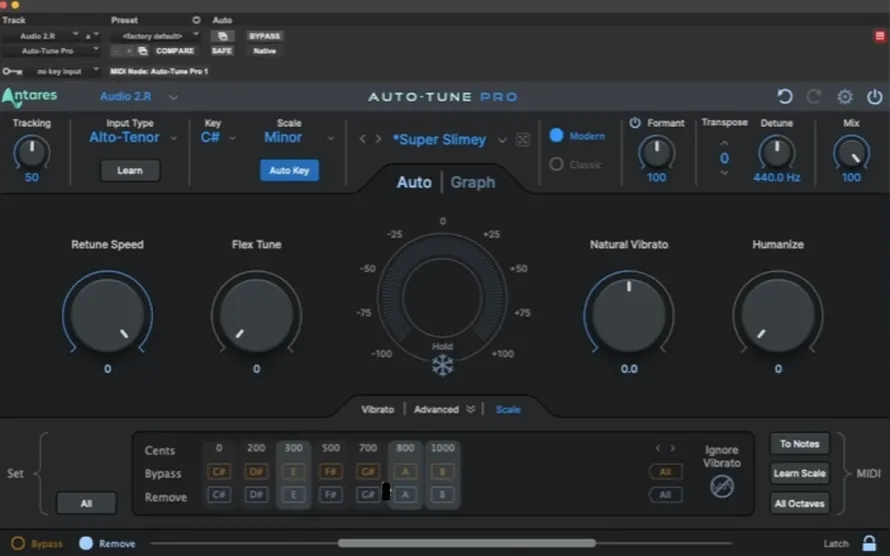
Task: Toggle Bypass for note D#
Action: [x=256, y=471]
